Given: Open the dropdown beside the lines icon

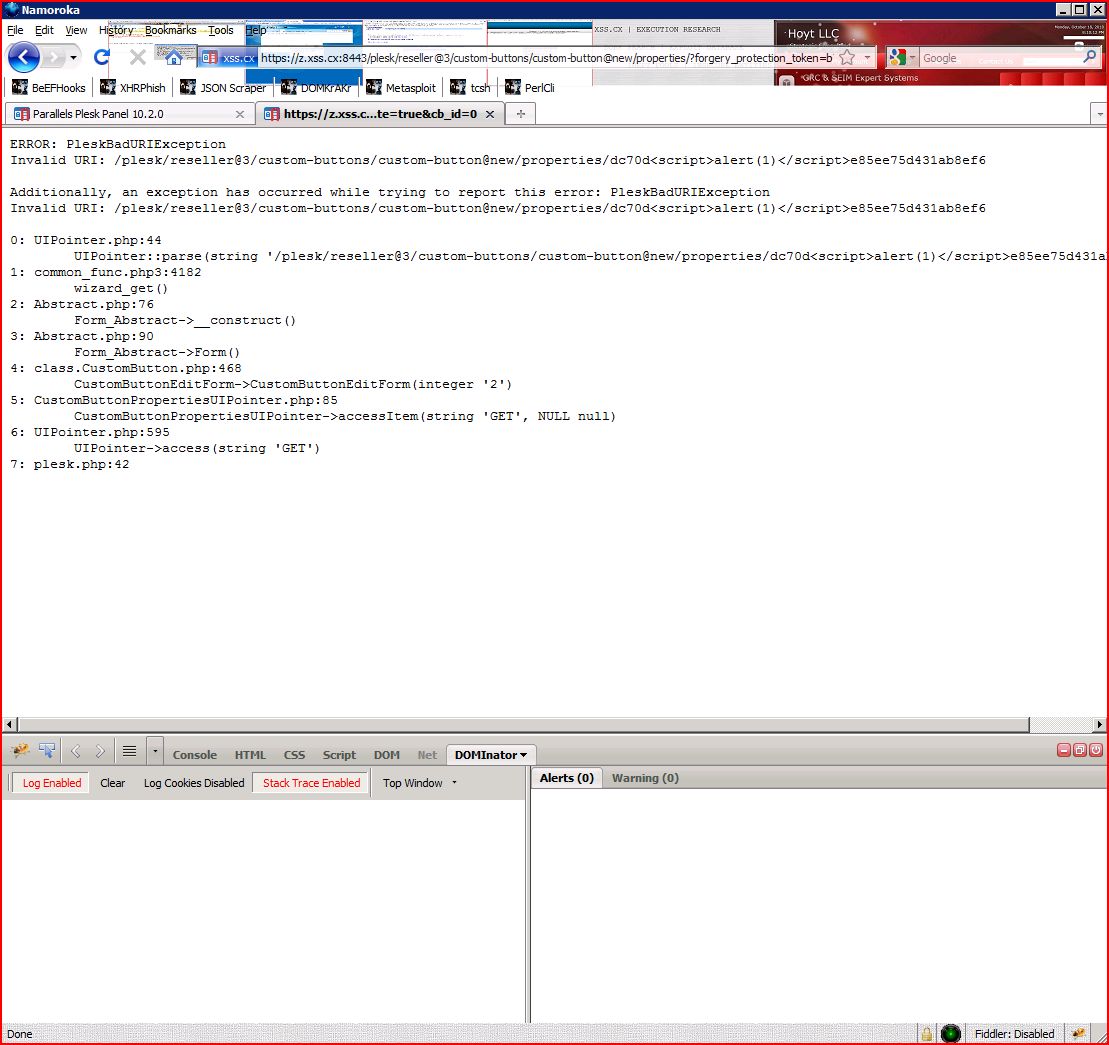Looking at the screenshot, I should tap(155, 751).
